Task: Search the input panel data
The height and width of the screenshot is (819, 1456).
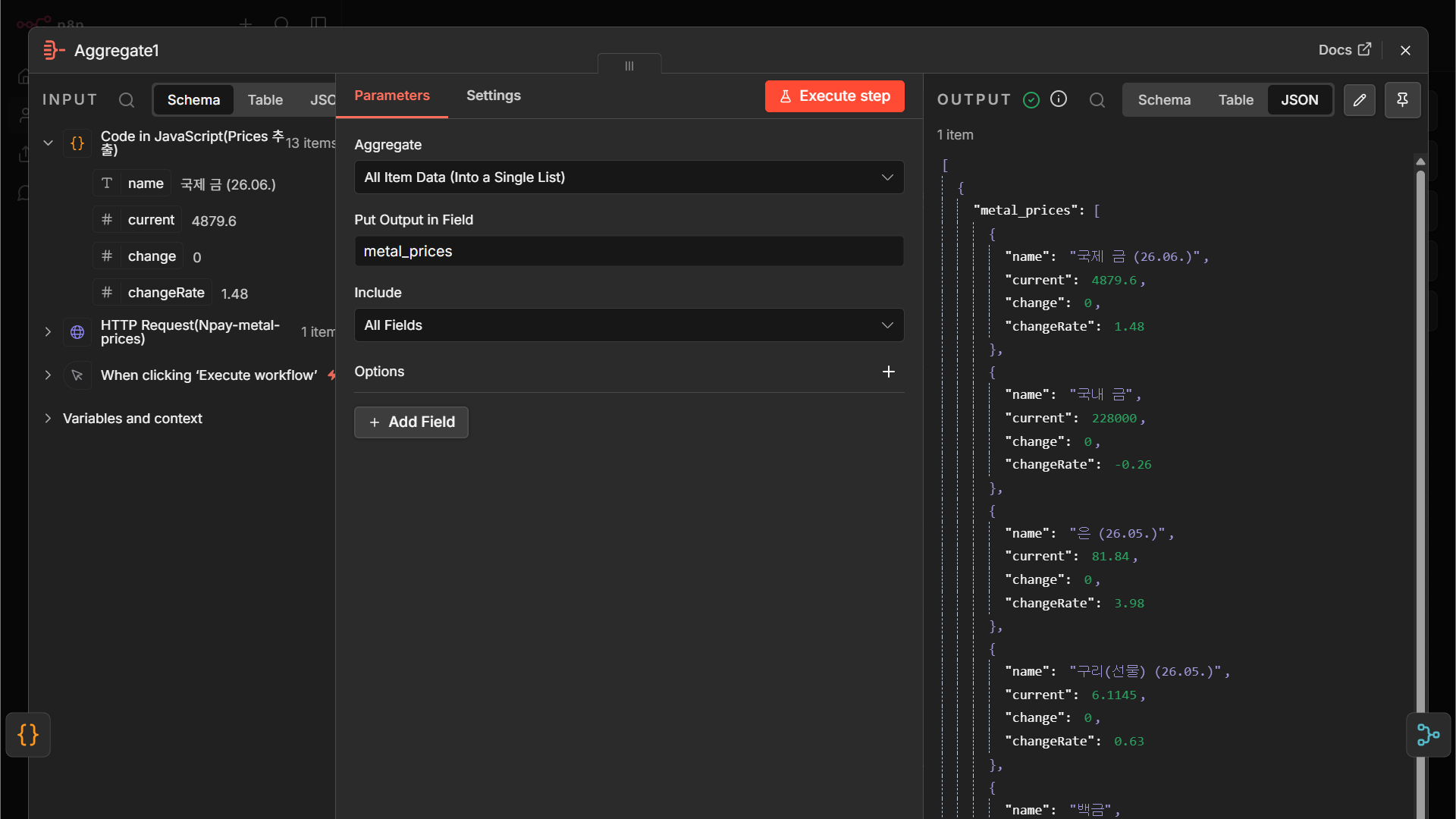Action: pos(127,100)
